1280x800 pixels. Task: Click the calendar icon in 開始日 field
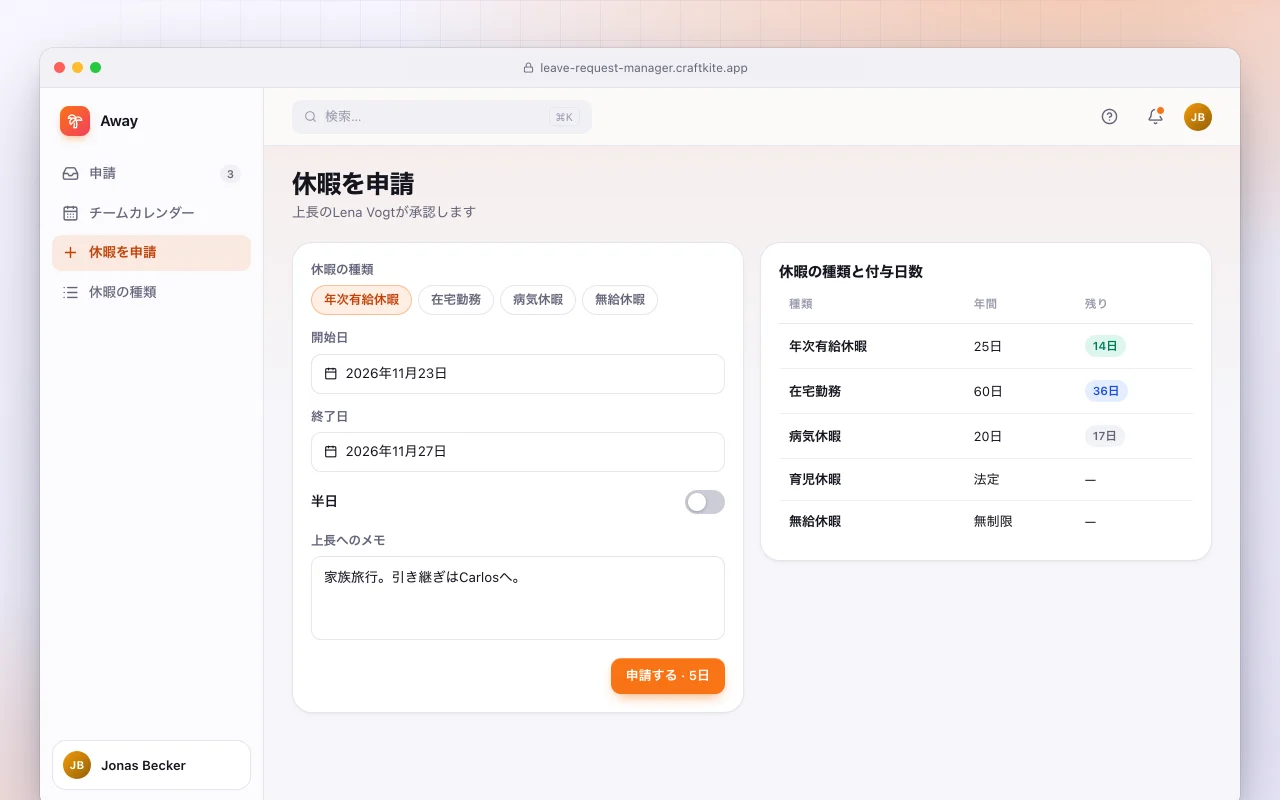[331, 374]
